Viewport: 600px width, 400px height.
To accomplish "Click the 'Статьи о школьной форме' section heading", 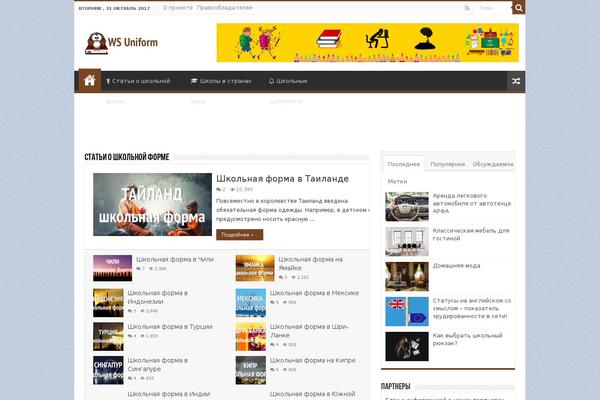I will tap(127, 157).
